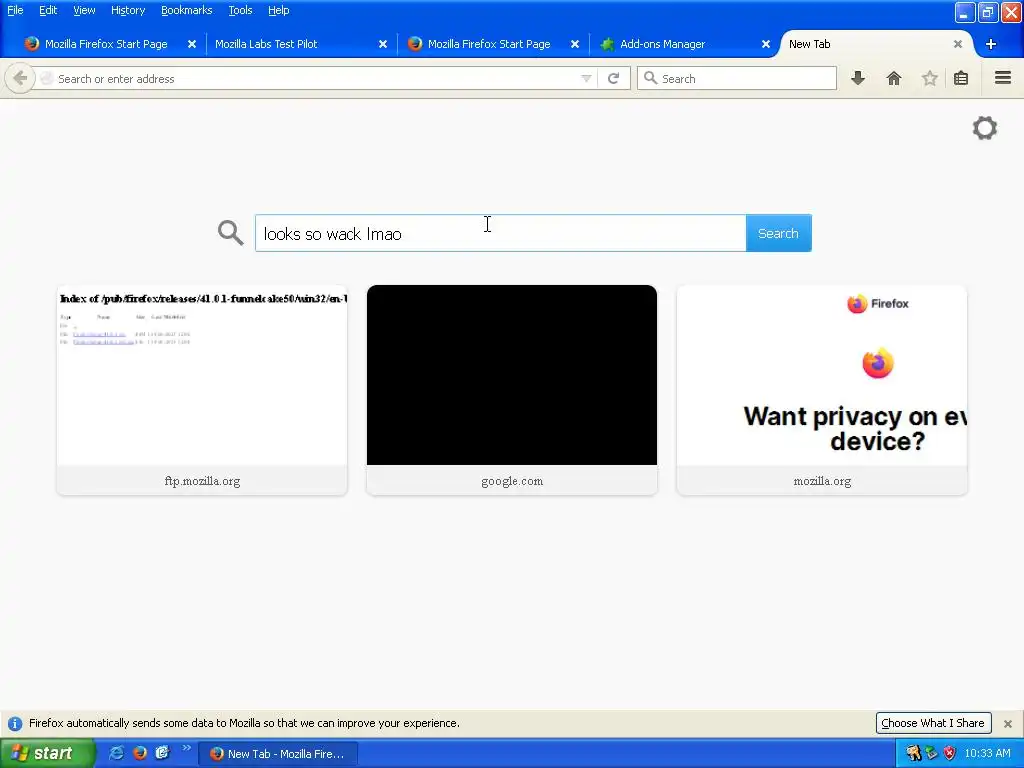This screenshot has width=1024, height=768.
Task: Click the info icon in notification bar
Action: coord(15,724)
